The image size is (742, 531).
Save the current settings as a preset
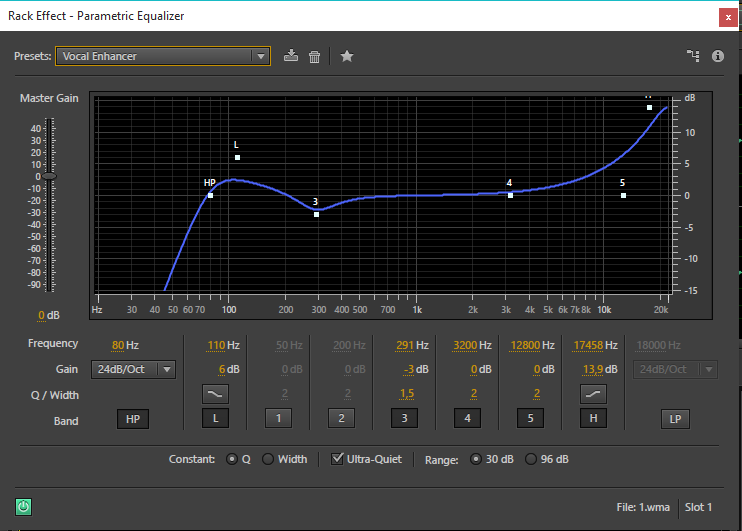pos(291,56)
